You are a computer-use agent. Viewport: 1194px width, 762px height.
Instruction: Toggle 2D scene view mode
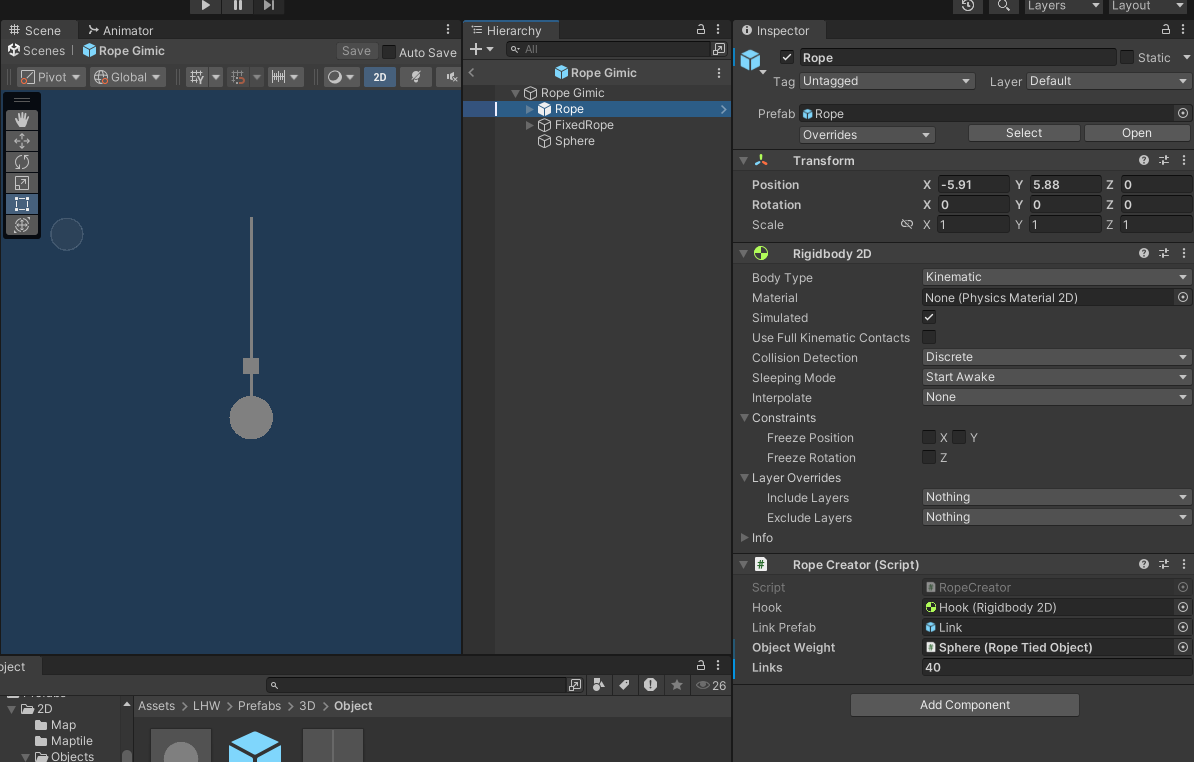(379, 77)
